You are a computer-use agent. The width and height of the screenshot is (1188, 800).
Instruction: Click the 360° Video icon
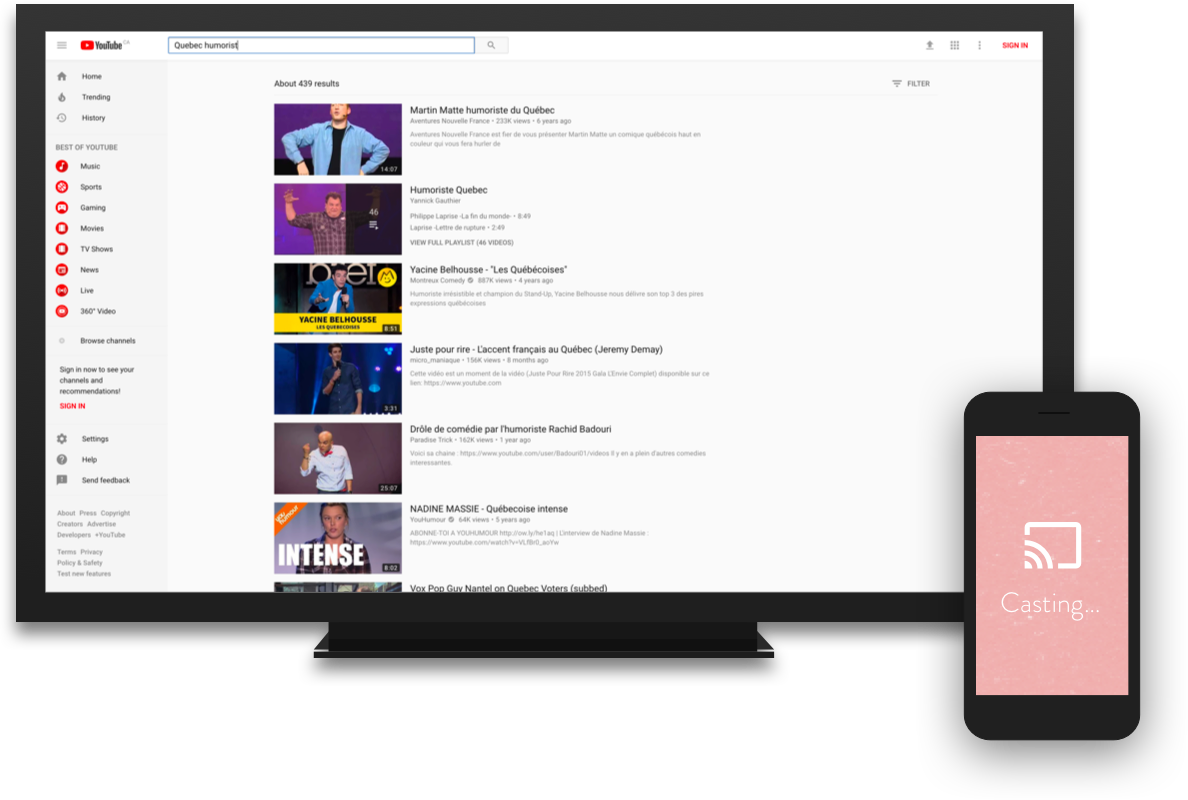click(62, 311)
